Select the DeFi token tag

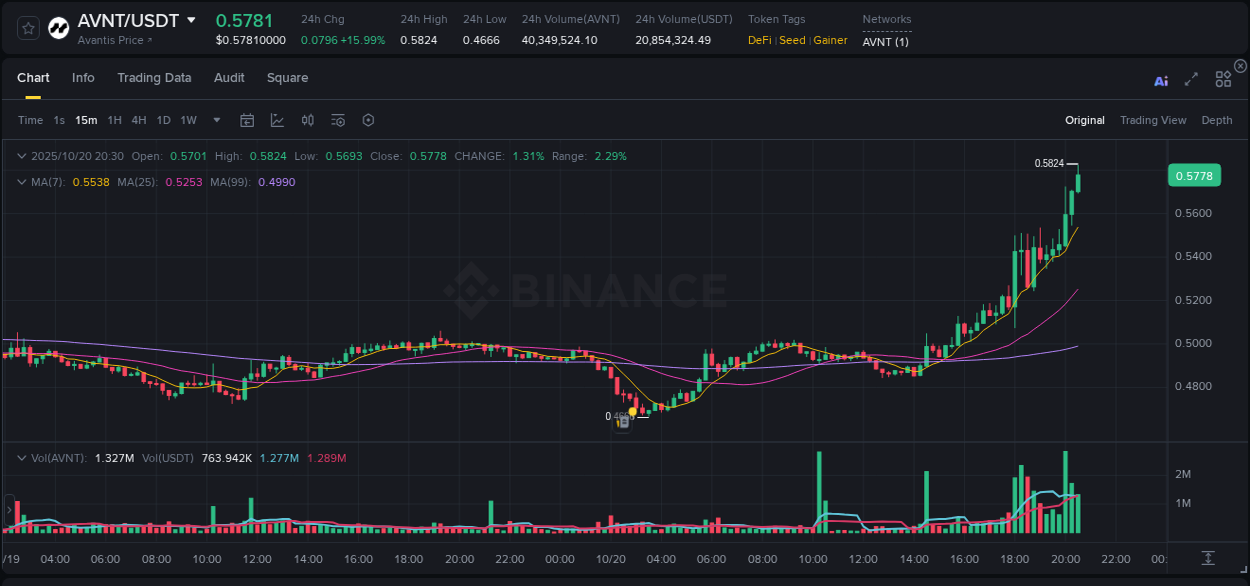pyautogui.click(x=757, y=41)
